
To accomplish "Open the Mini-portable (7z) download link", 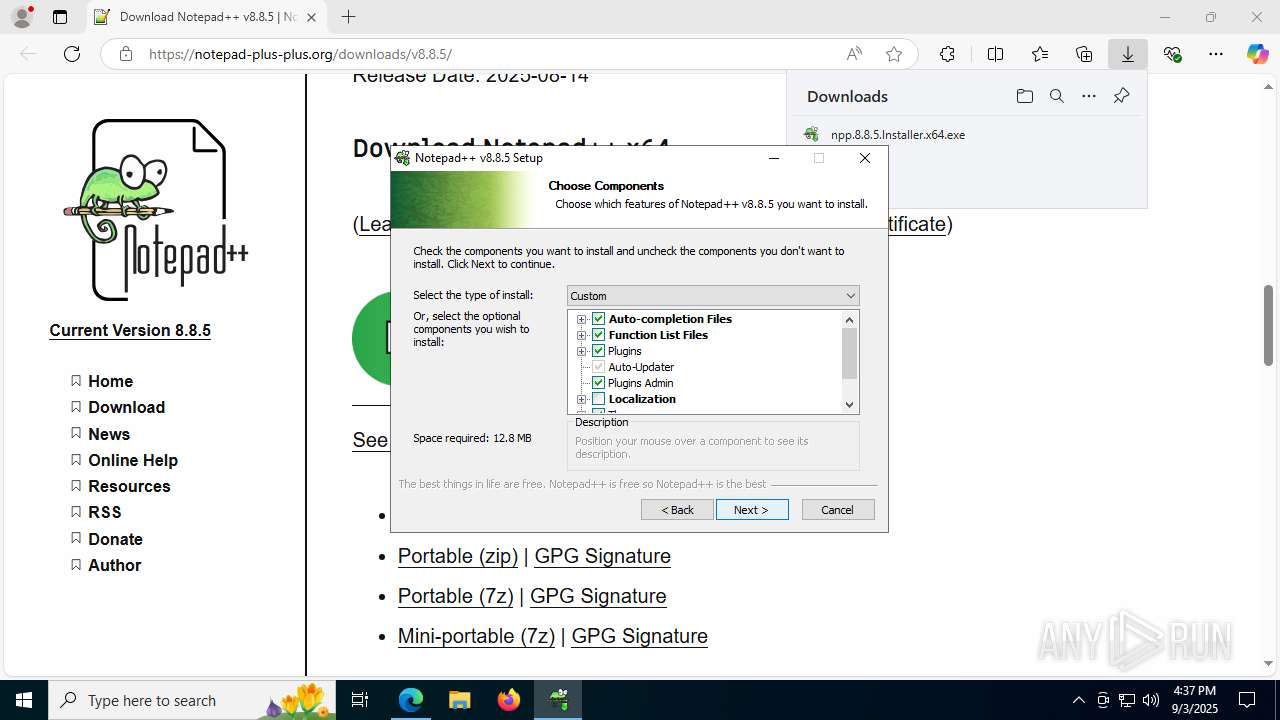I will (x=476, y=636).
